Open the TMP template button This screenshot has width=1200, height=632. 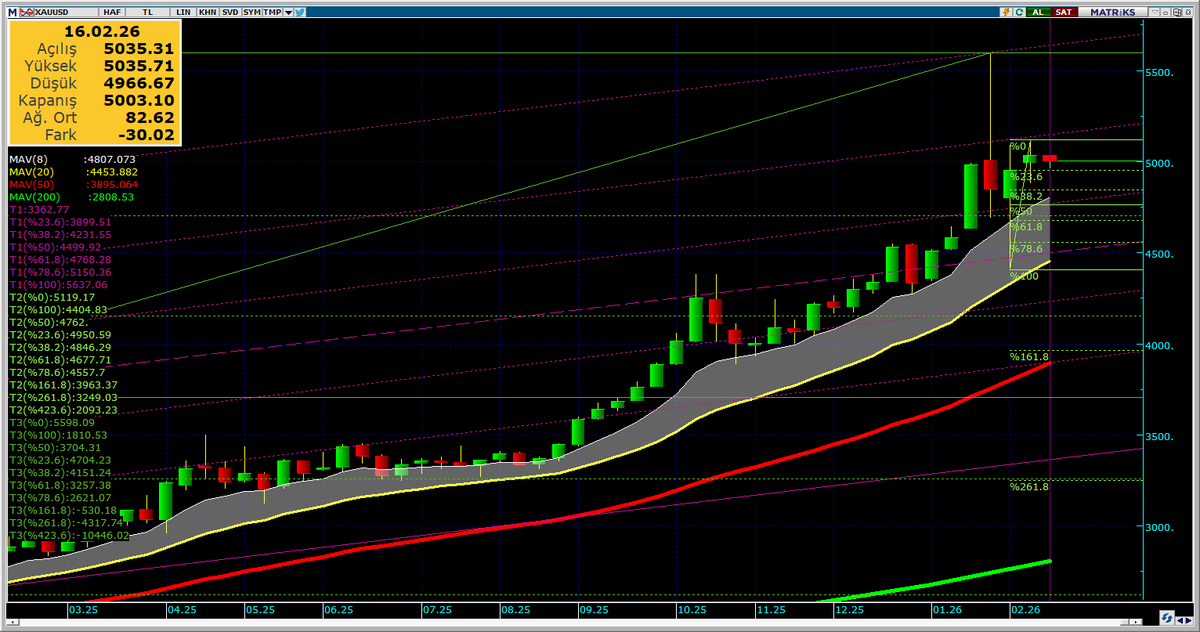tap(272, 12)
